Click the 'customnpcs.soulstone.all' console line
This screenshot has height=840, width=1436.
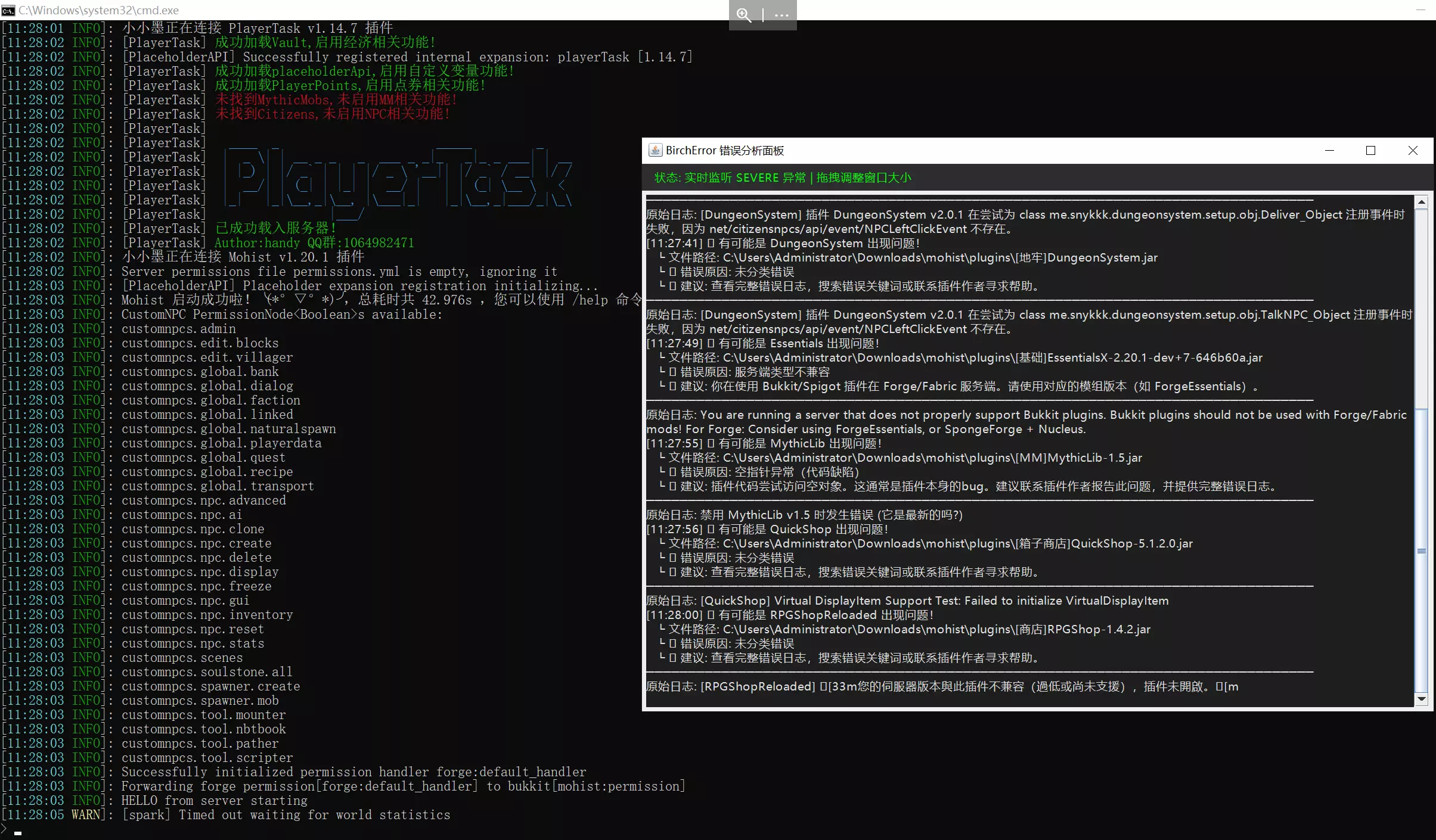tap(147, 671)
